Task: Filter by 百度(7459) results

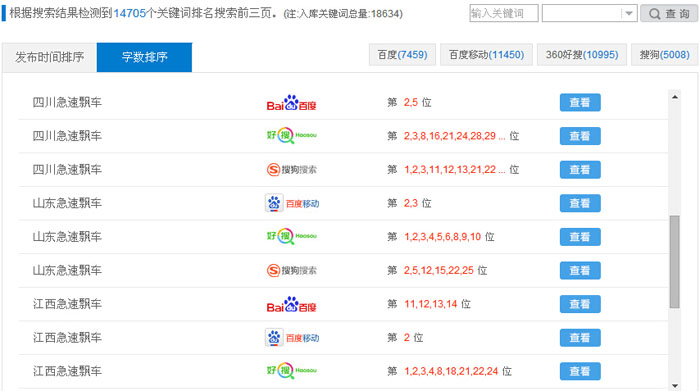Action: [x=402, y=55]
